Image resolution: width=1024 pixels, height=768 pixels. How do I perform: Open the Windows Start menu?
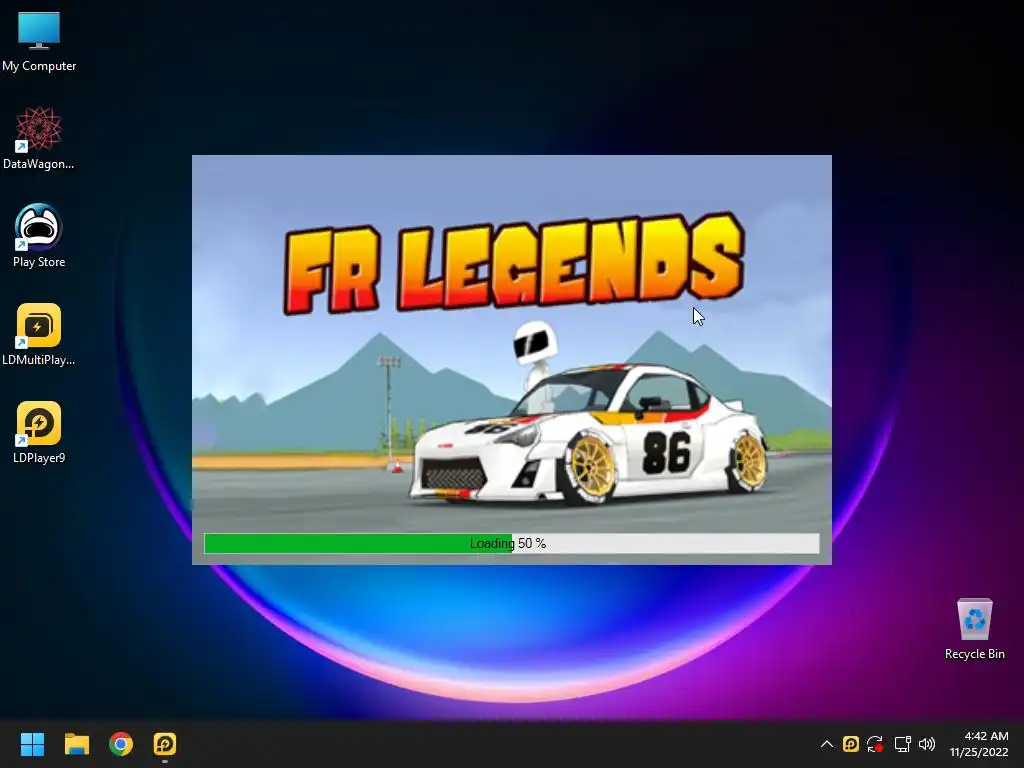tap(32, 744)
